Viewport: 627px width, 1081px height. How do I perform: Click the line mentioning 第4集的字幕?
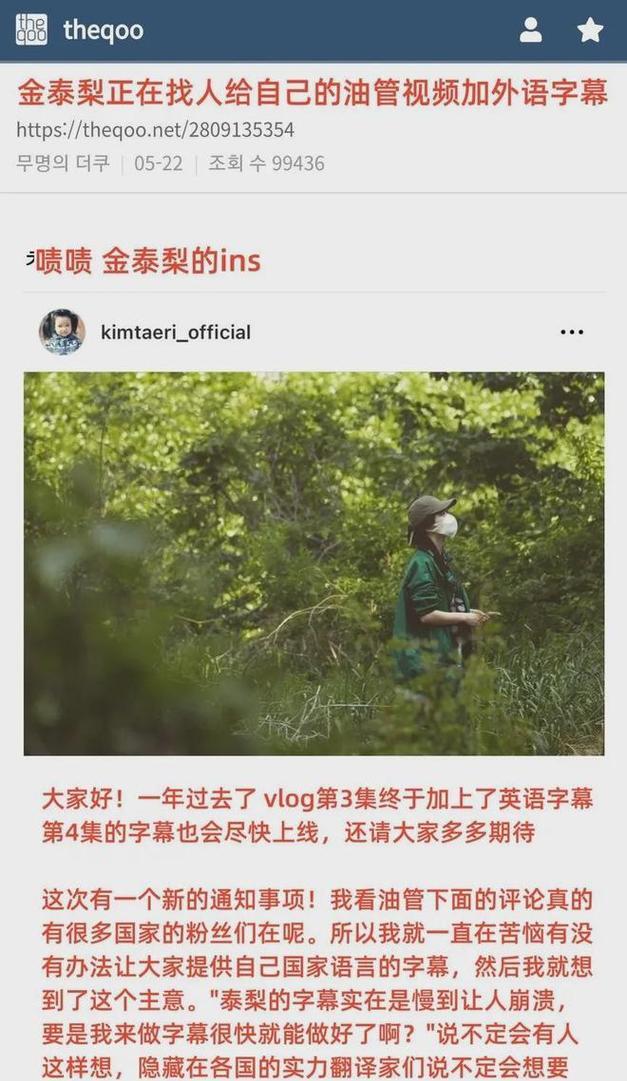click(x=288, y=832)
